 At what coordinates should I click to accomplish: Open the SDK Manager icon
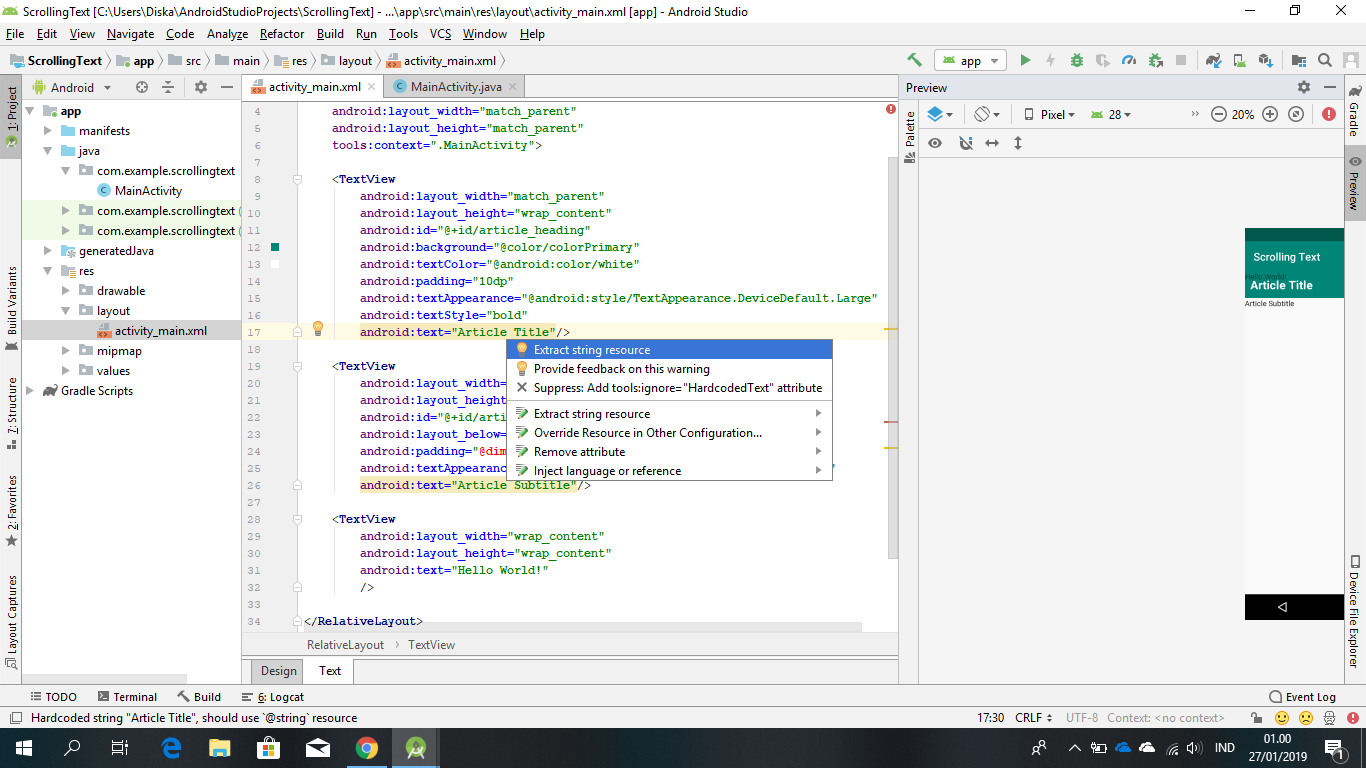(x=1264, y=60)
